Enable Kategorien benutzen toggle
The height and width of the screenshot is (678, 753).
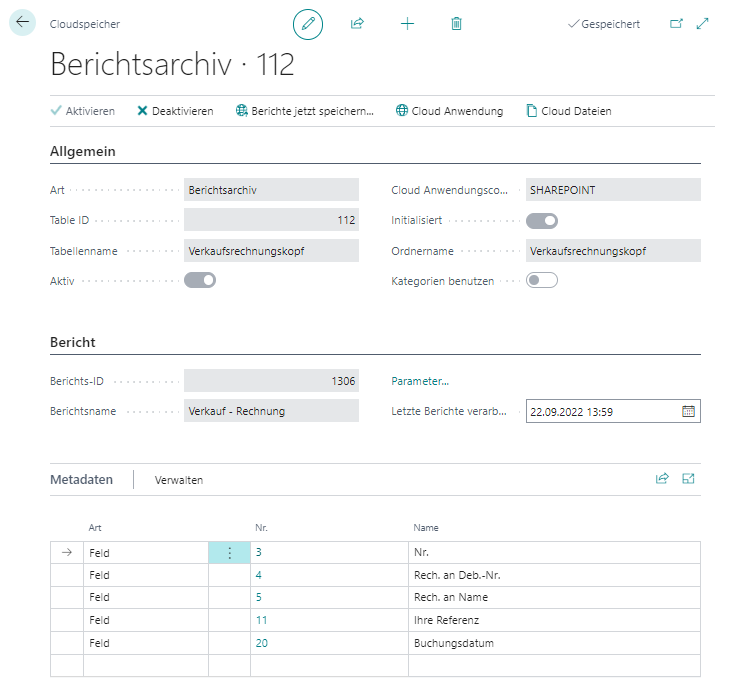[x=542, y=281]
